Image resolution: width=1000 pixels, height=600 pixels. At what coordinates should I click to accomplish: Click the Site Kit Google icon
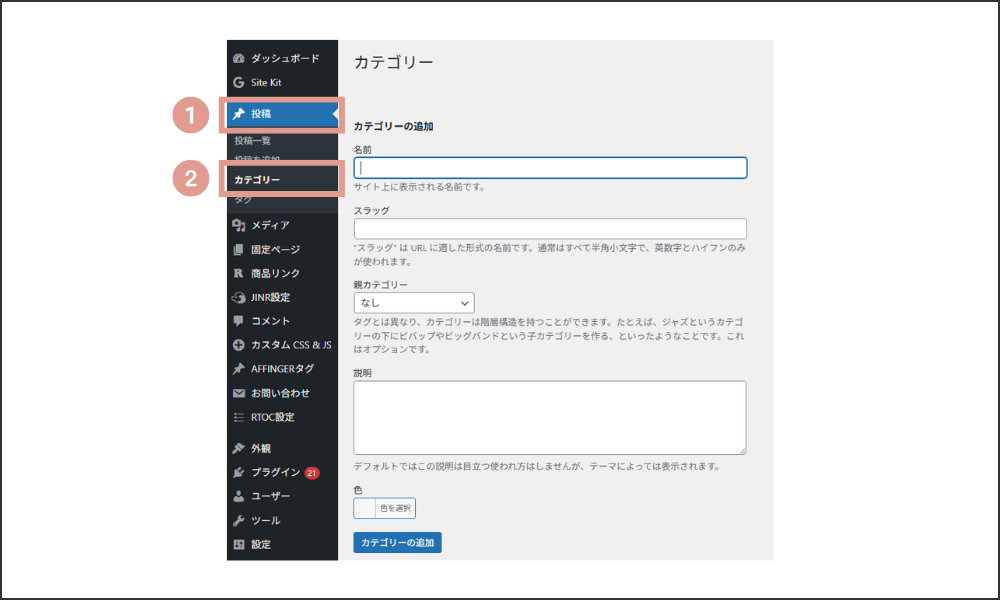click(239, 82)
